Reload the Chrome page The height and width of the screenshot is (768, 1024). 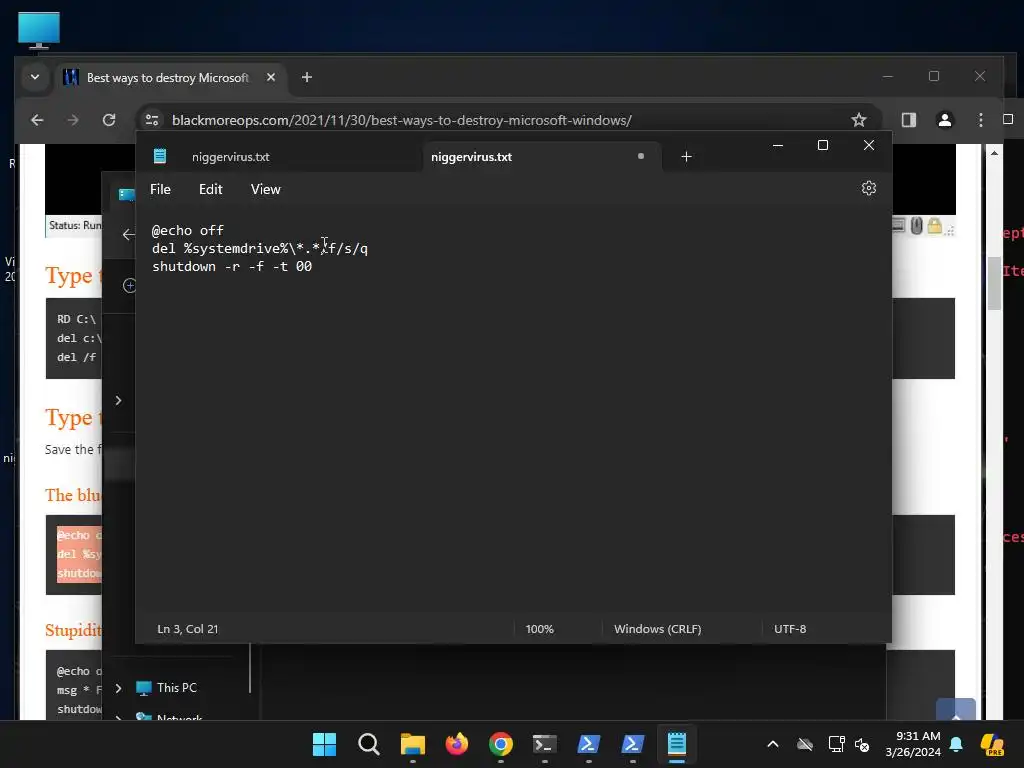pos(109,120)
